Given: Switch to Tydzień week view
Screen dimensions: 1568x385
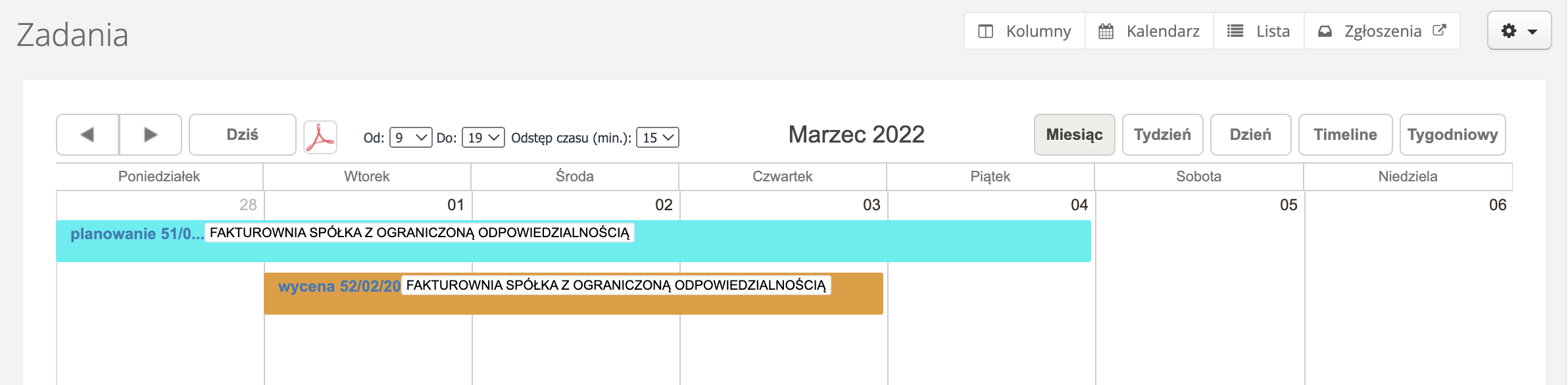Looking at the screenshot, I should coord(1162,135).
